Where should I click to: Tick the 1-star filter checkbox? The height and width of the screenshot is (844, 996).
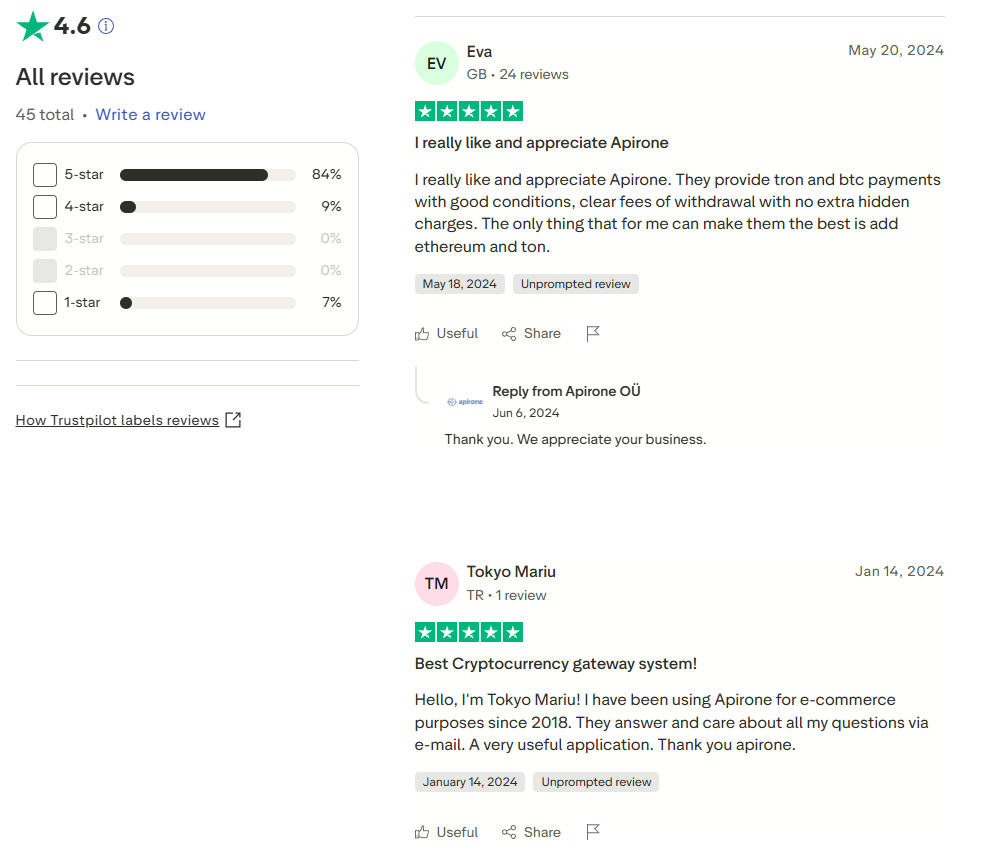tap(45, 303)
